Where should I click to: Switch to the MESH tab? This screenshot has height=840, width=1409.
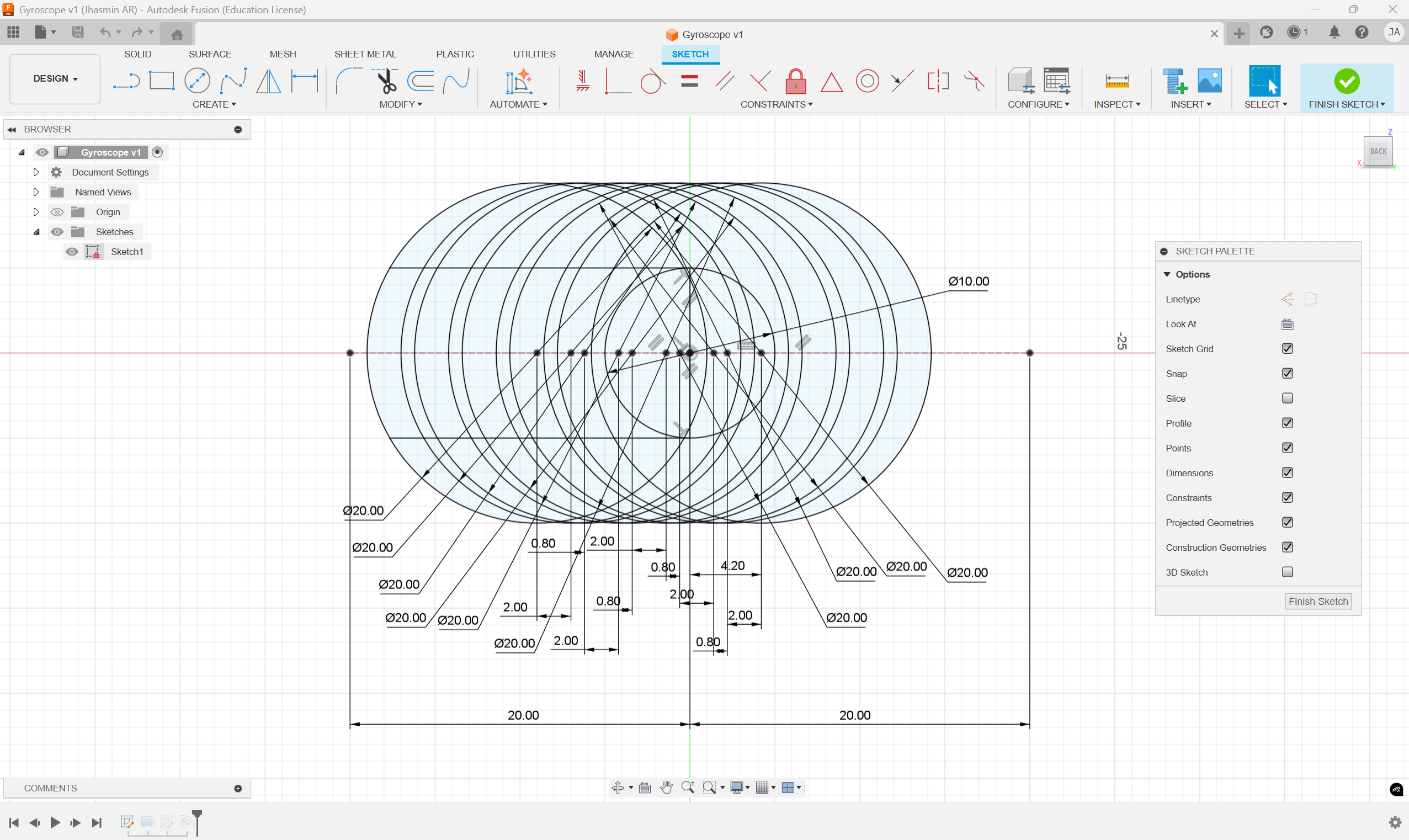pos(283,54)
